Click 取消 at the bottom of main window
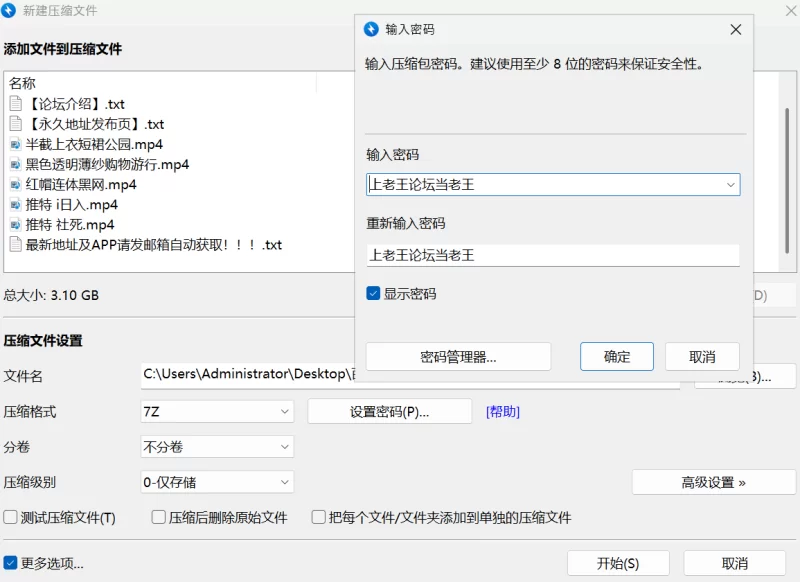 [735, 563]
